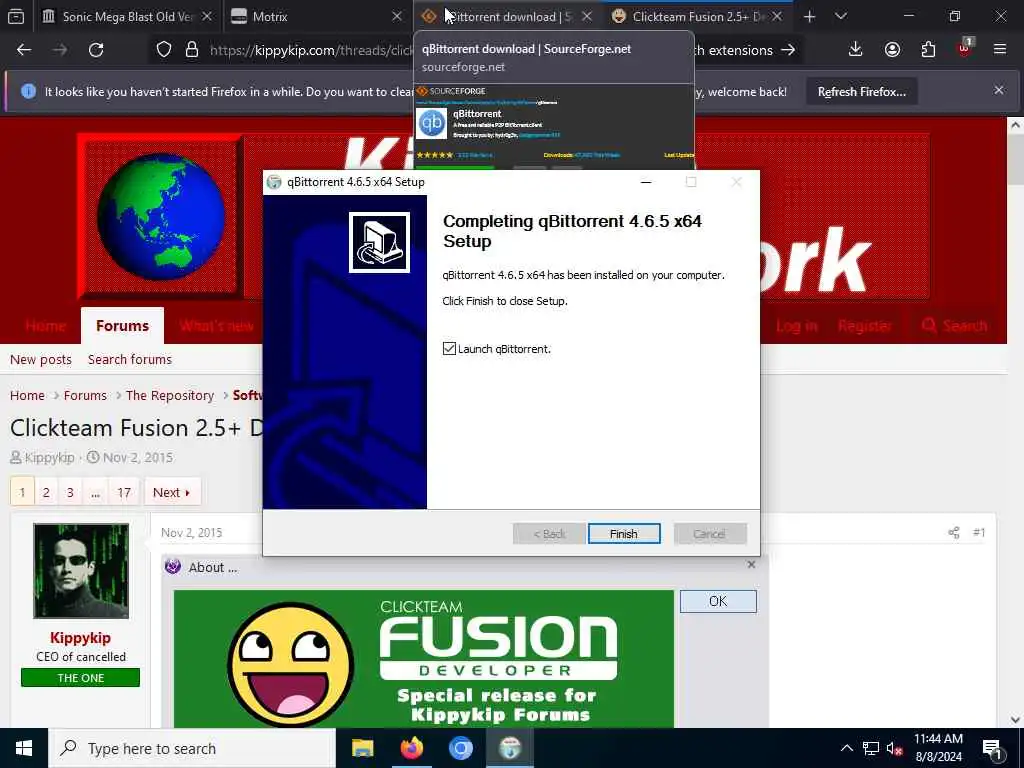Click the info icon in notification bar

tap(28, 91)
